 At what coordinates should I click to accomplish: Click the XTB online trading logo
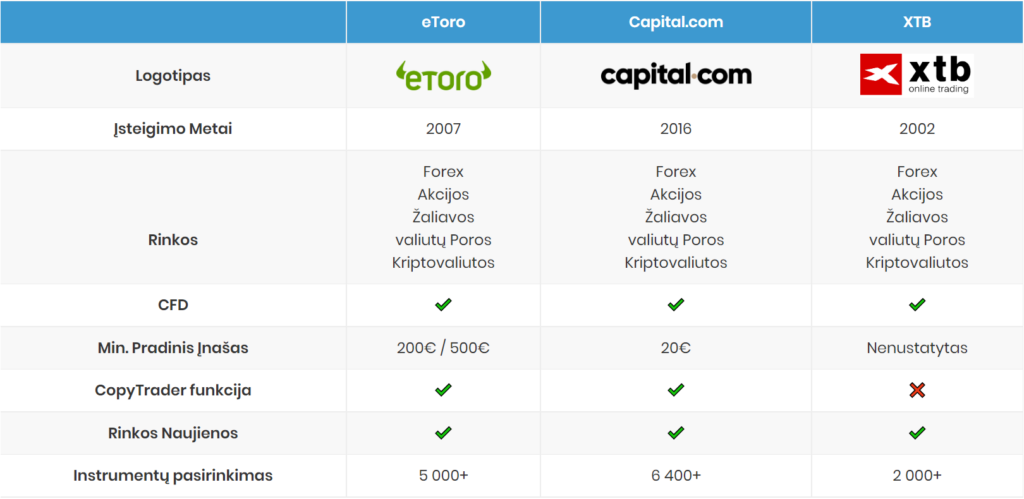click(x=917, y=75)
